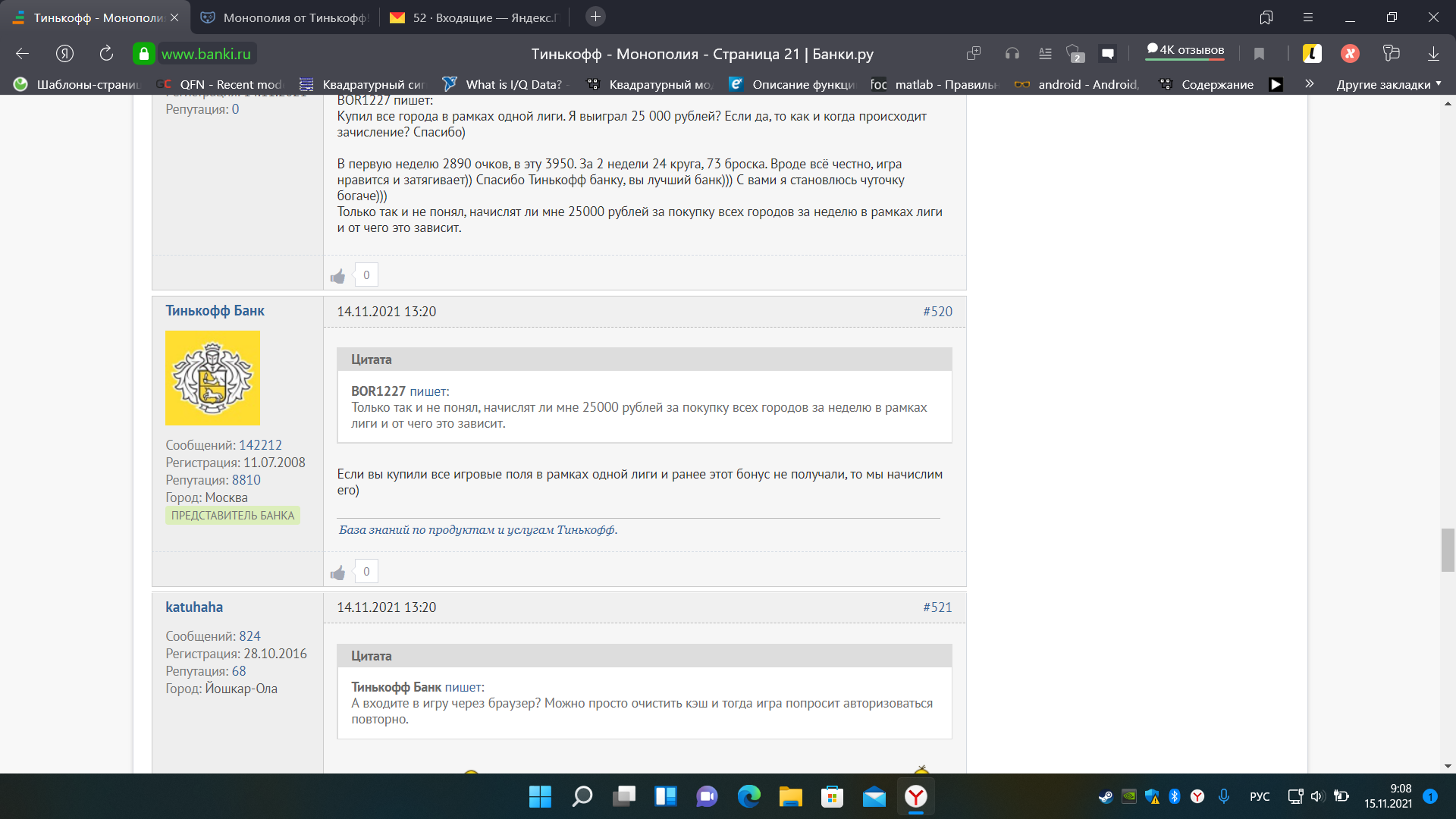The image size is (1456, 819).
Task: Click the copy page link icon
Action: pyautogui.click(x=974, y=53)
